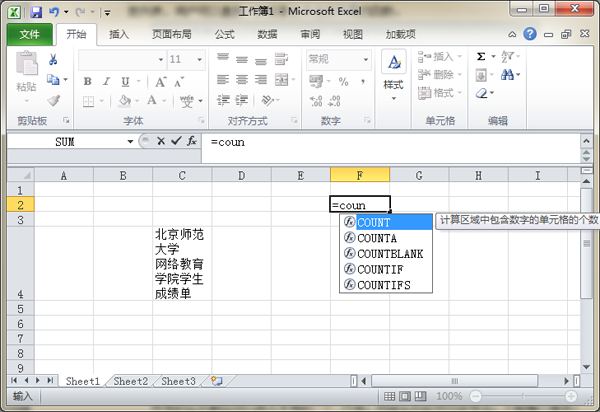Expand the formula bar
This screenshot has height=412, width=600.
coord(586,141)
